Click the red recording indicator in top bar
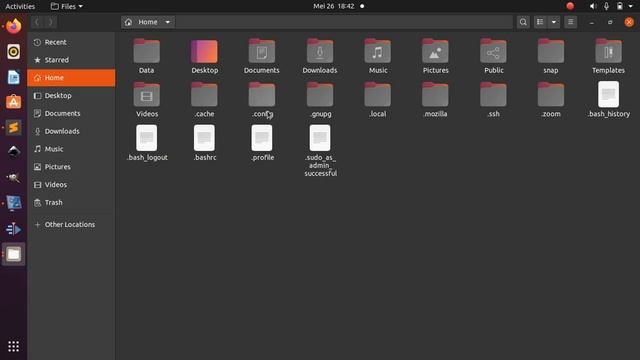The height and width of the screenshot is (360, 640). point(570,6)
